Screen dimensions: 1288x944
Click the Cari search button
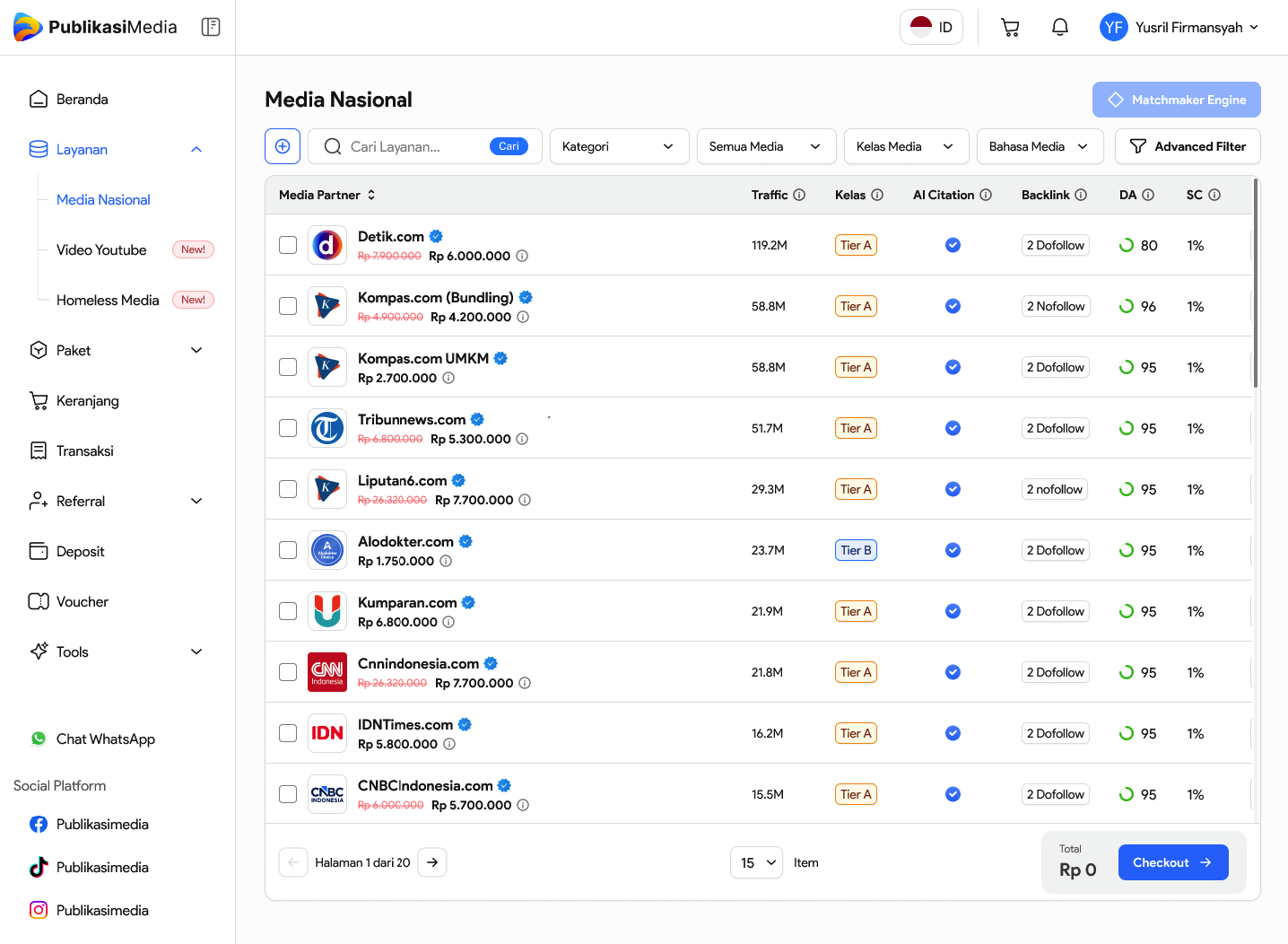(x=509, y=146)
